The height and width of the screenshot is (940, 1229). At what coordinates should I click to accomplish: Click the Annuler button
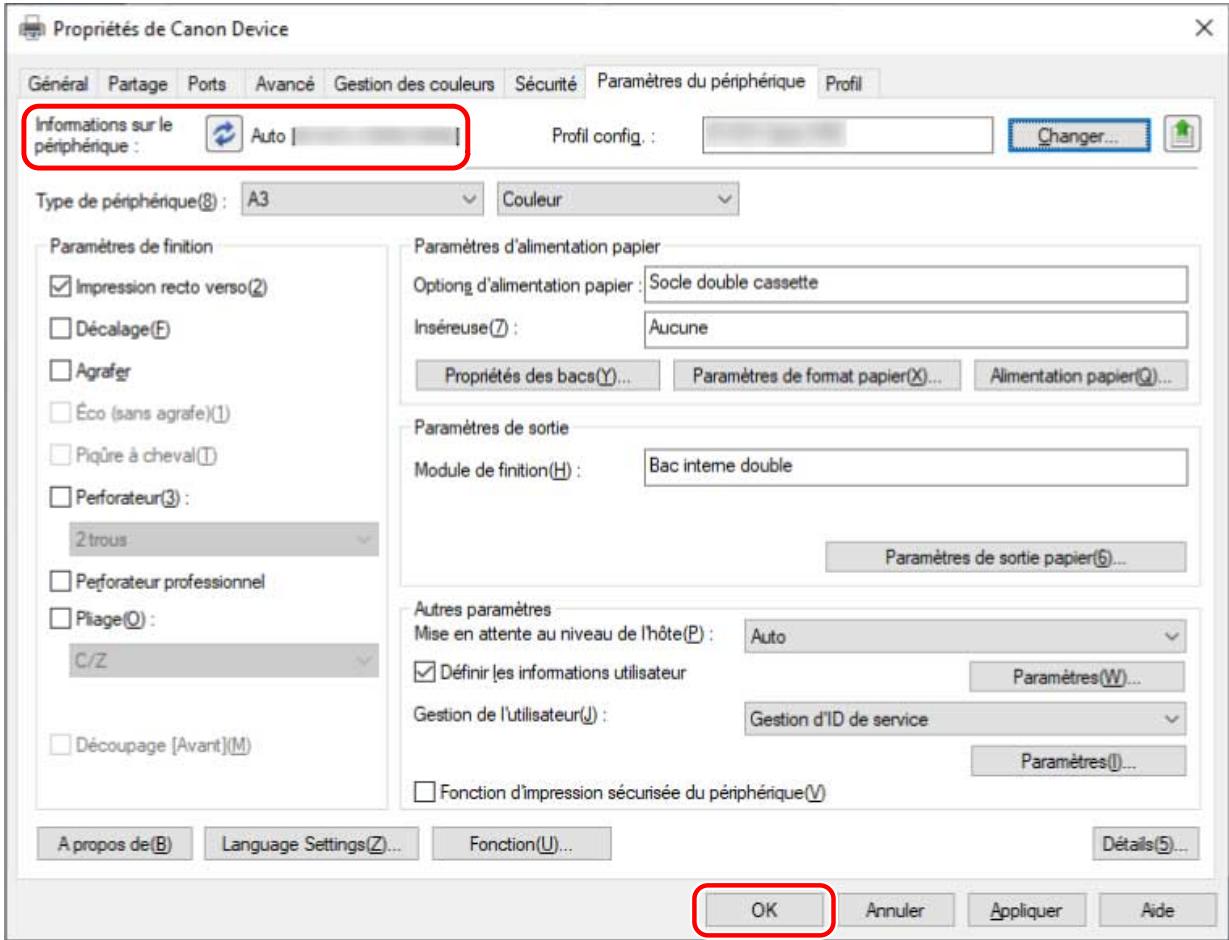[x=894, y=910]
